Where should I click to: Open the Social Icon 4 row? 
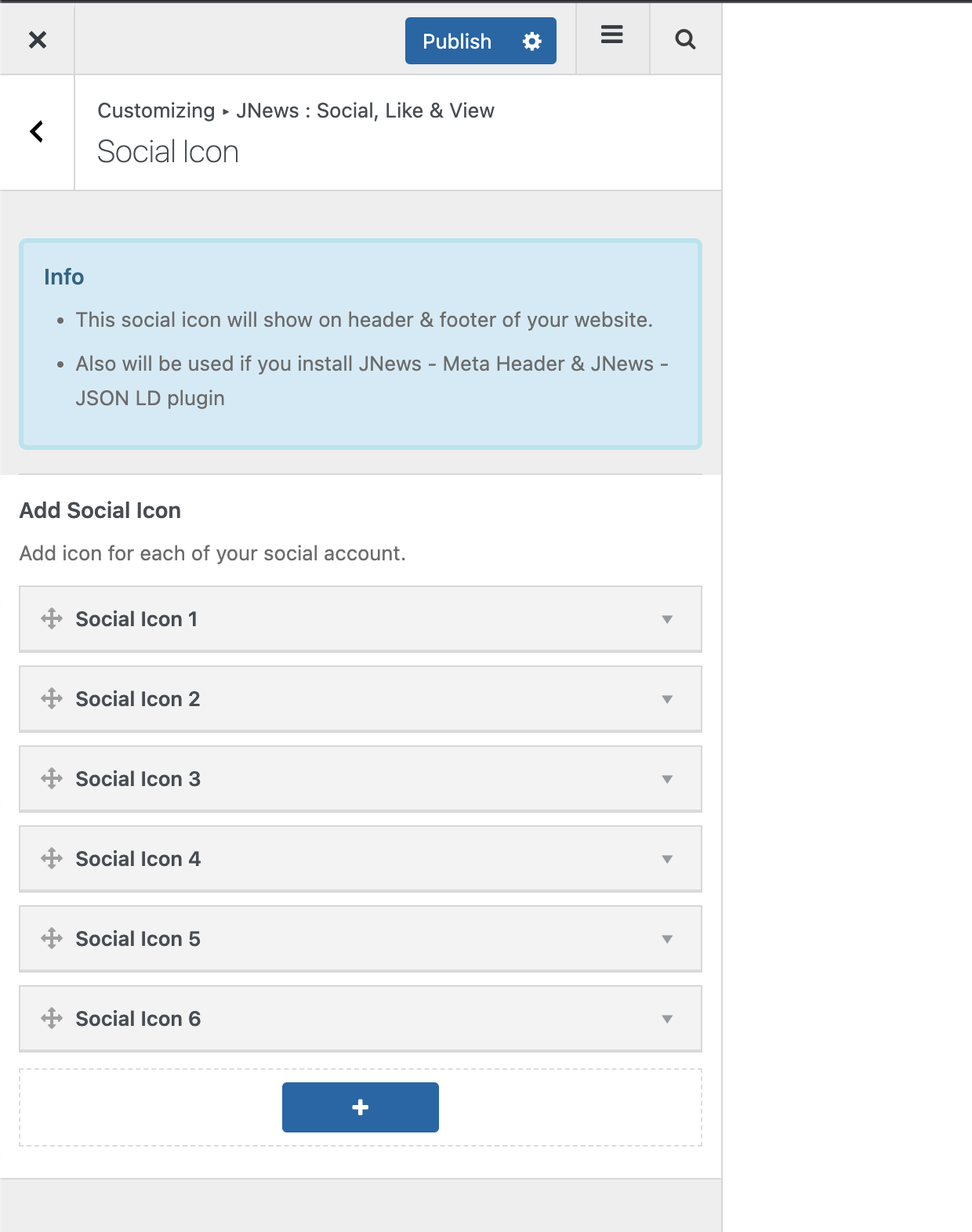point(361,859)
